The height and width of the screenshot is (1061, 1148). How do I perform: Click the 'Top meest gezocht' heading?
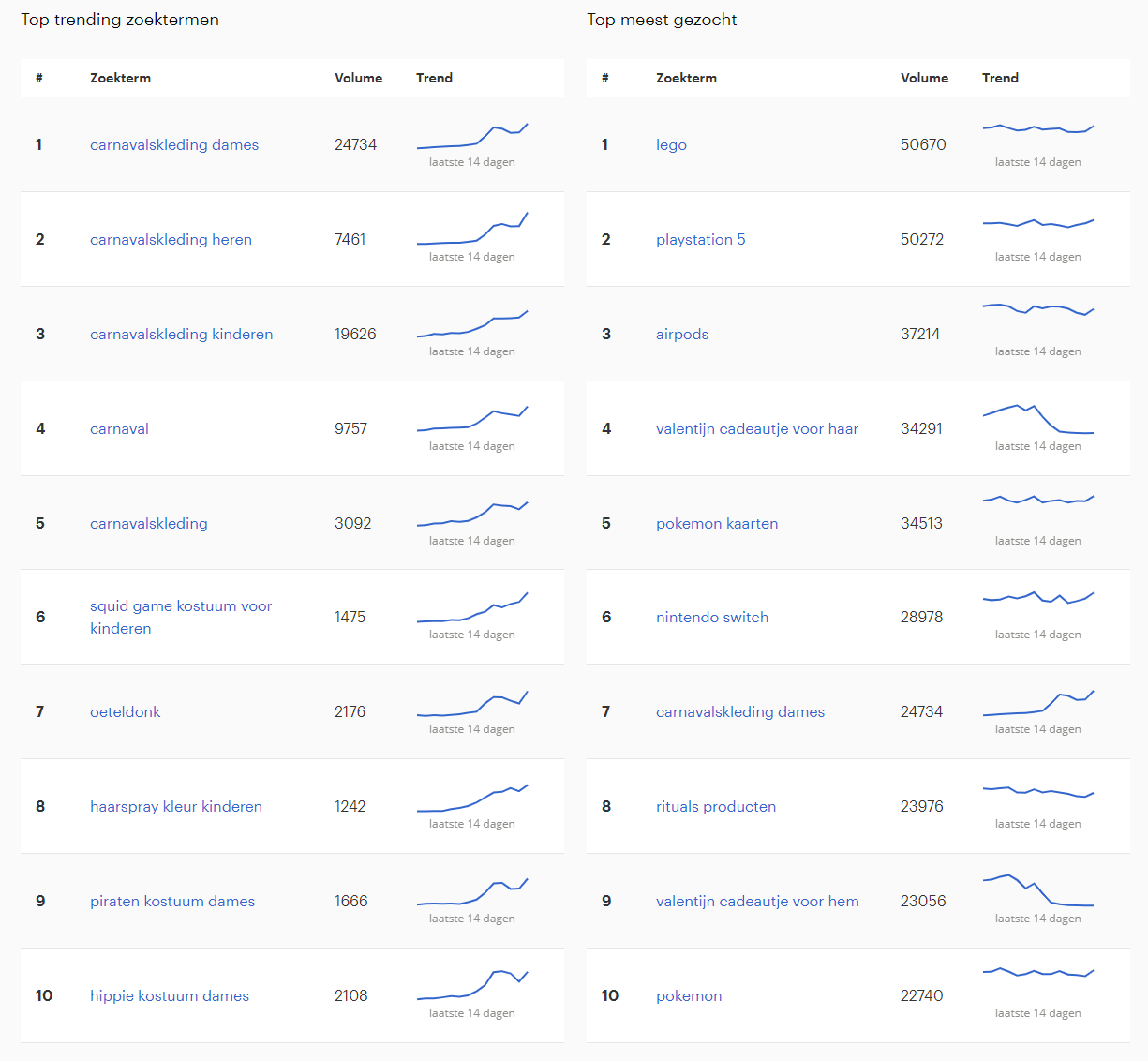click(662, 20)
